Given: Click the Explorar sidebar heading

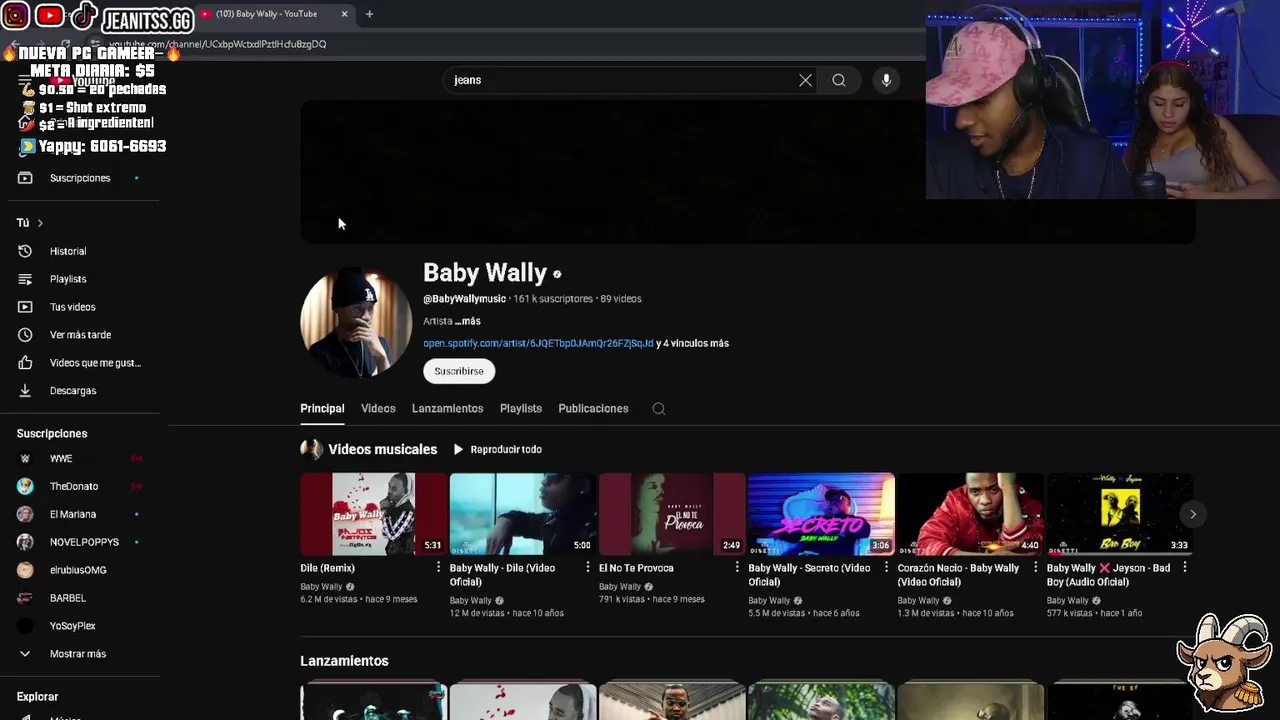Looking at the screenshot, I should 37,697.
